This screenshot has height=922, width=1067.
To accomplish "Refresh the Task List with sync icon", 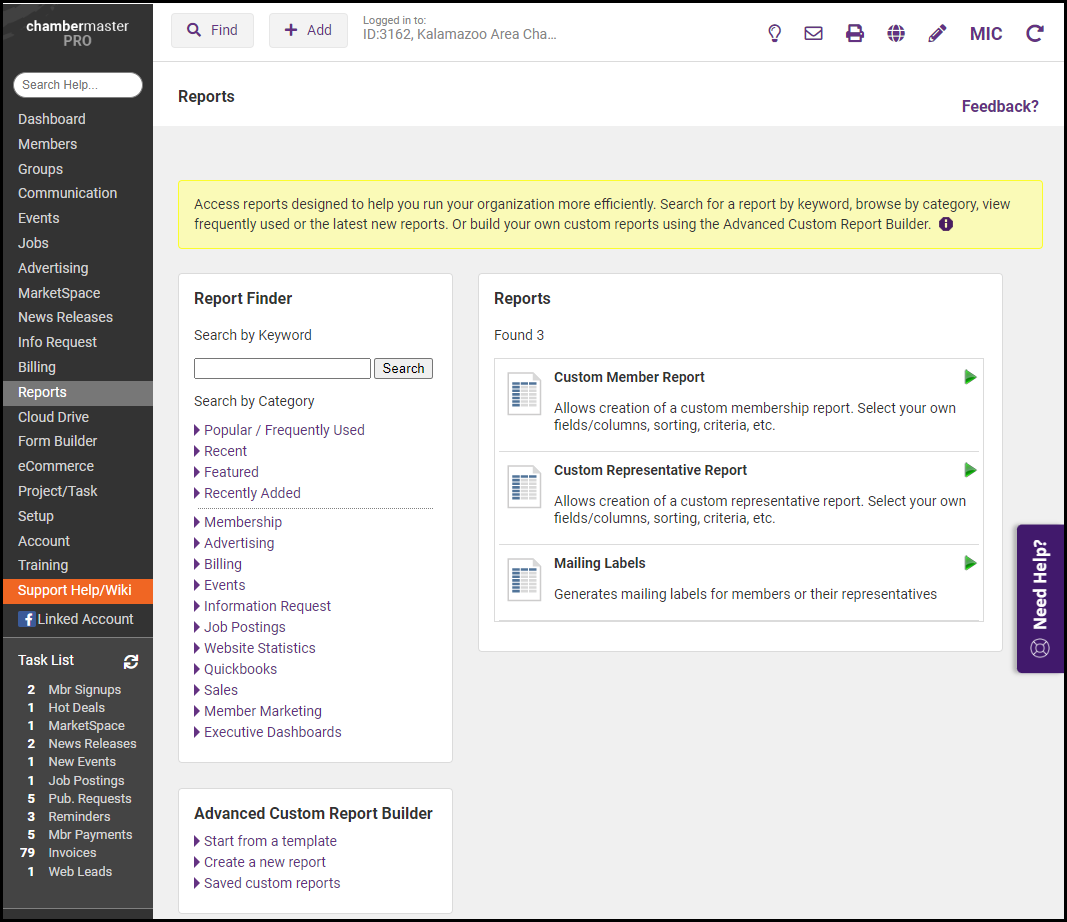I will 131,661.
